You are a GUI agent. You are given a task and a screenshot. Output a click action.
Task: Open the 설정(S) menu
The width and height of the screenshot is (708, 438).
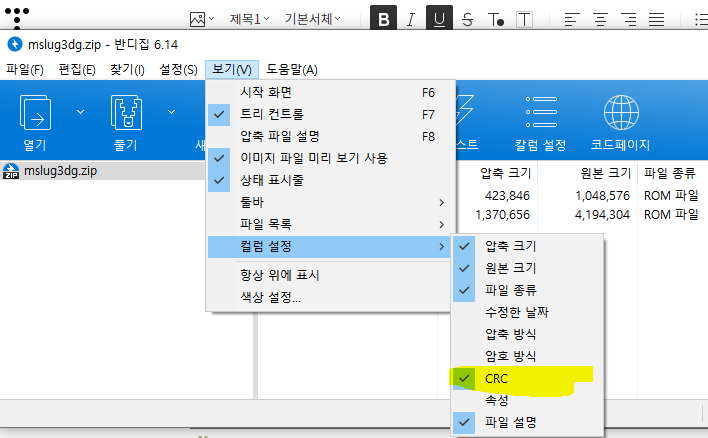pyautogui.click(x=178, y=70)
